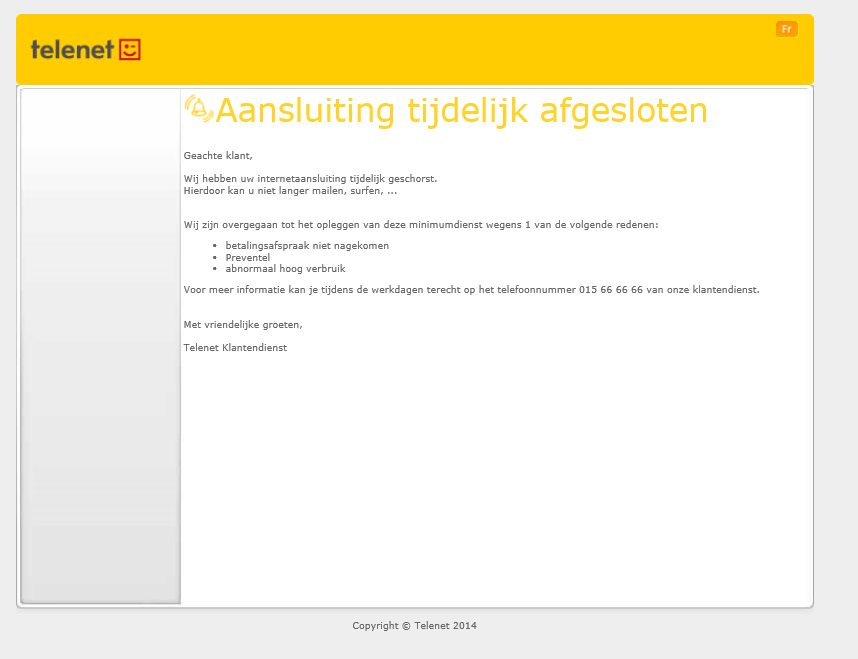Click the 'Telenet Klantendienst' signature
The width and height of the screenshot is (858, 659).
235,348
